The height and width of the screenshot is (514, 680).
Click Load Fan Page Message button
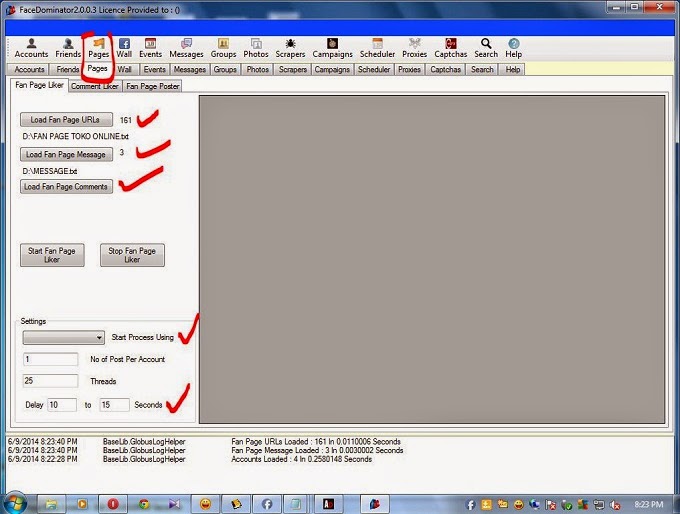(66, 154)
